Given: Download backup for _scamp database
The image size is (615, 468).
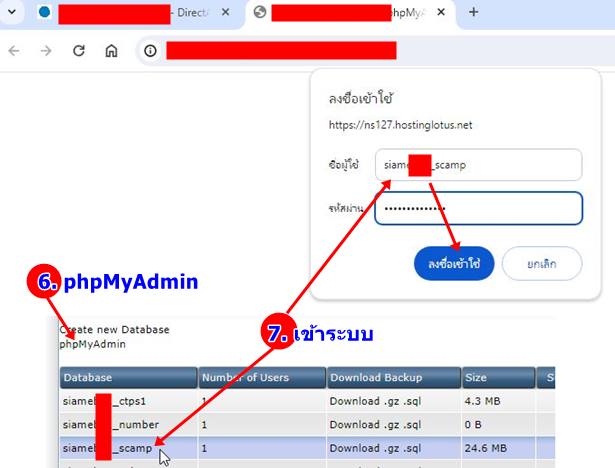Looking at the screenshot, I should 375,448.
